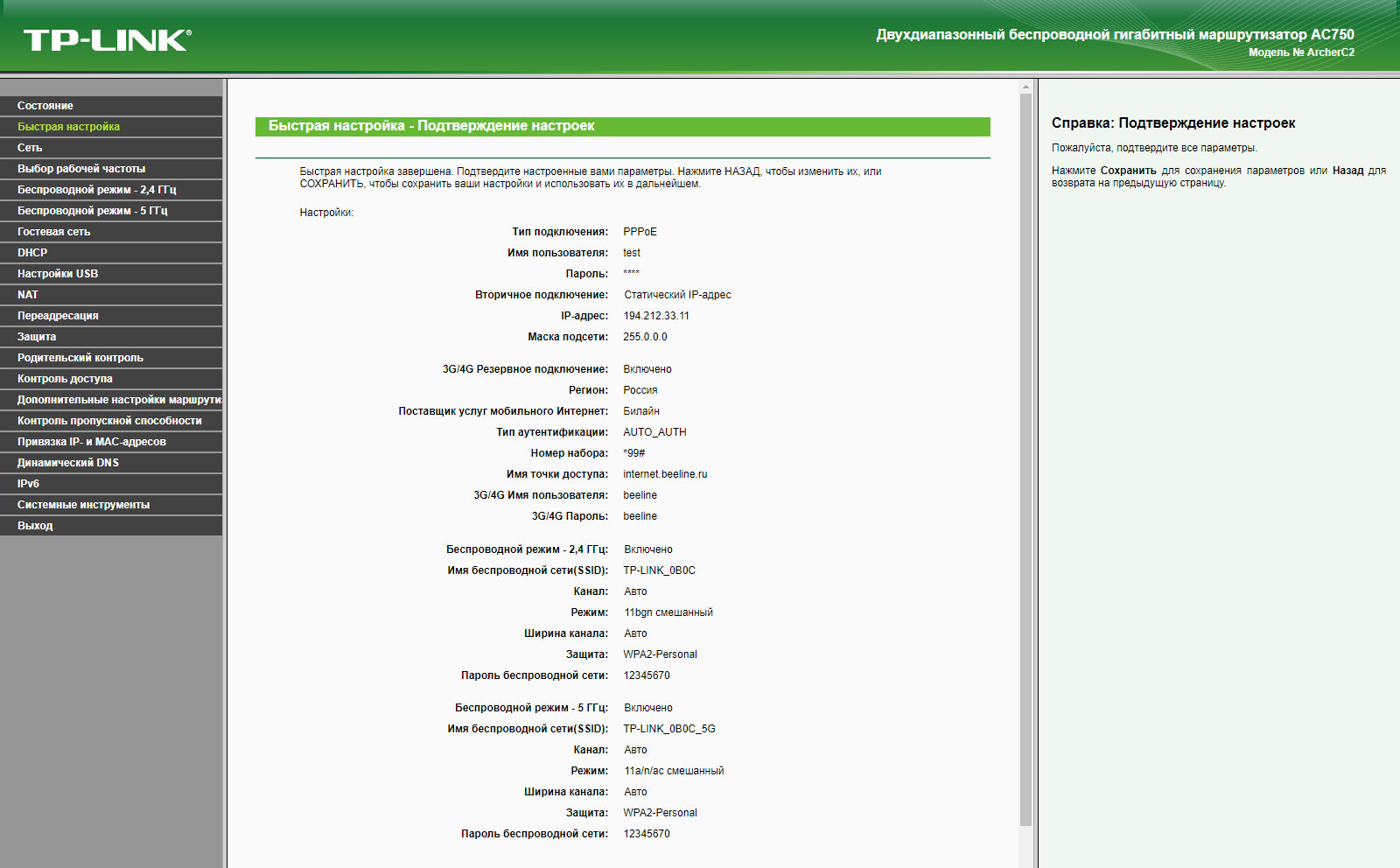Open Беспроводной режим - 5 ГГц menu

pyautogui.click(x=111, y=211)
